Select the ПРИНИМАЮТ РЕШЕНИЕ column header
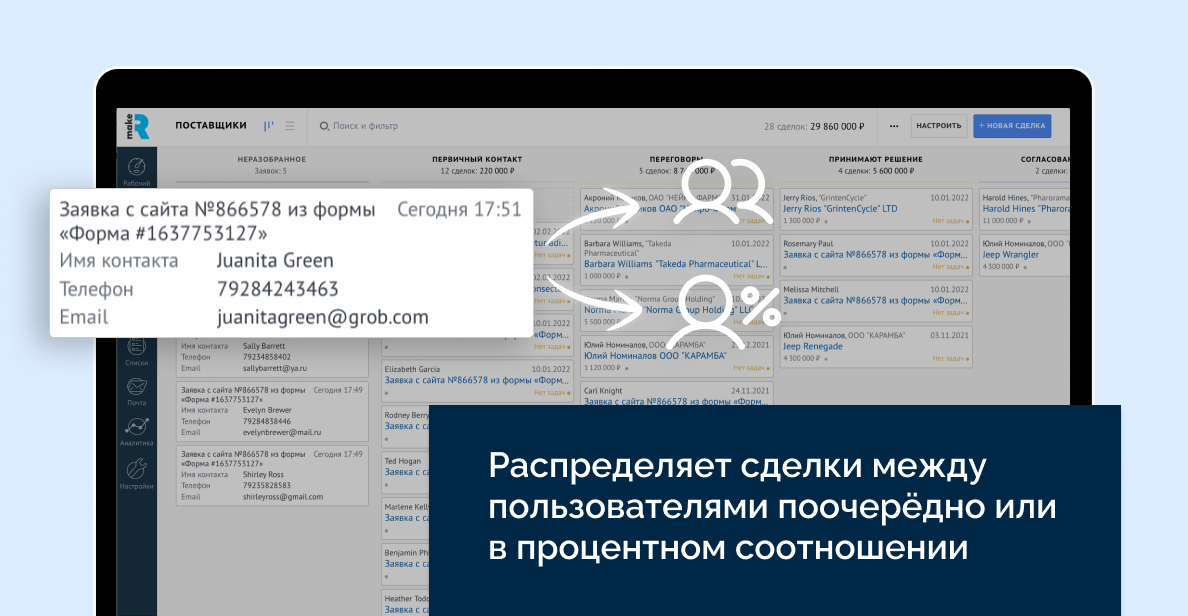The image size is (1188, 616). (876, 159)
